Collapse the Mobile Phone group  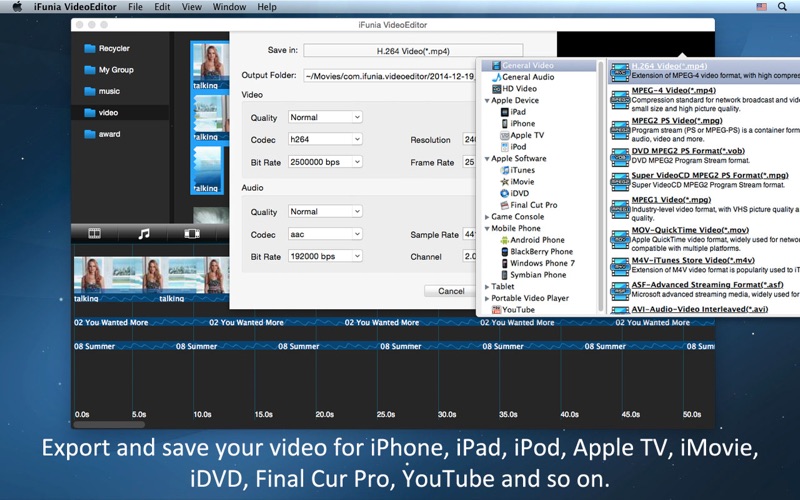coord(487,229)
